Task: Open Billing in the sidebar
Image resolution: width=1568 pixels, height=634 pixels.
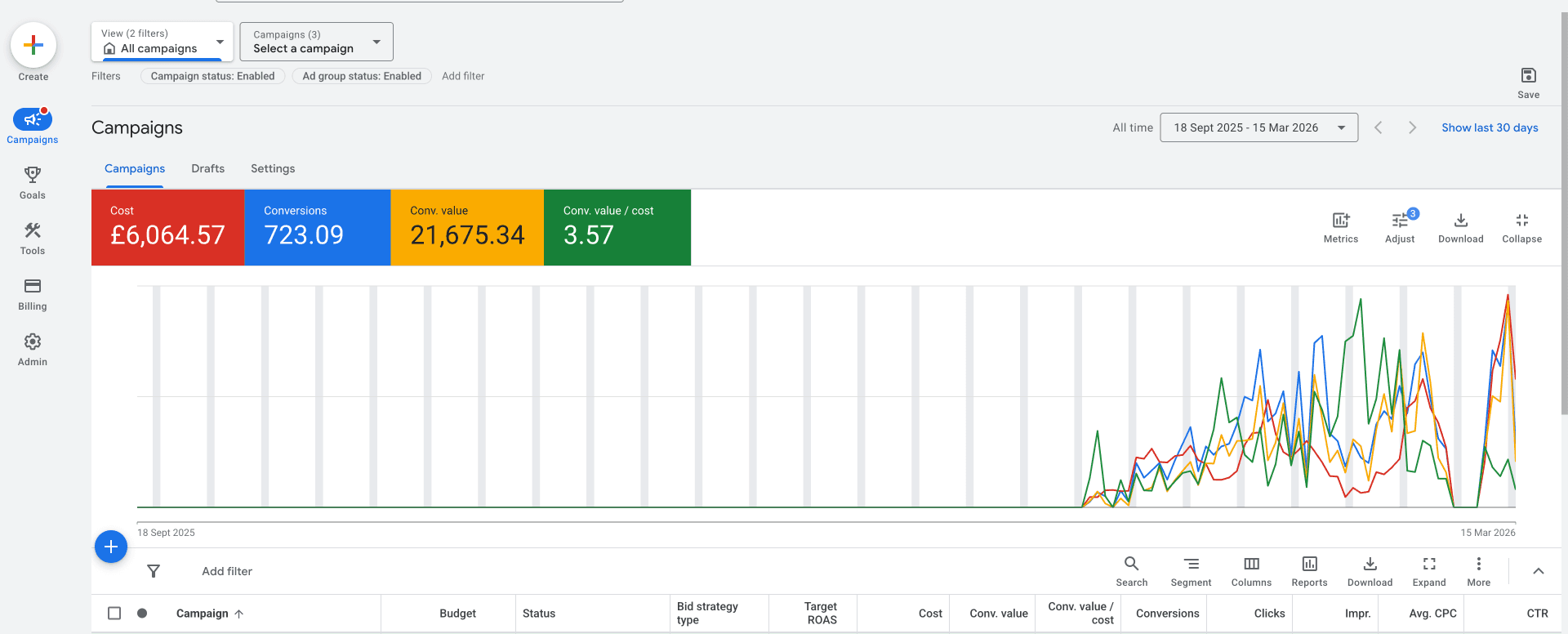Action: click(x=33, y=293)
